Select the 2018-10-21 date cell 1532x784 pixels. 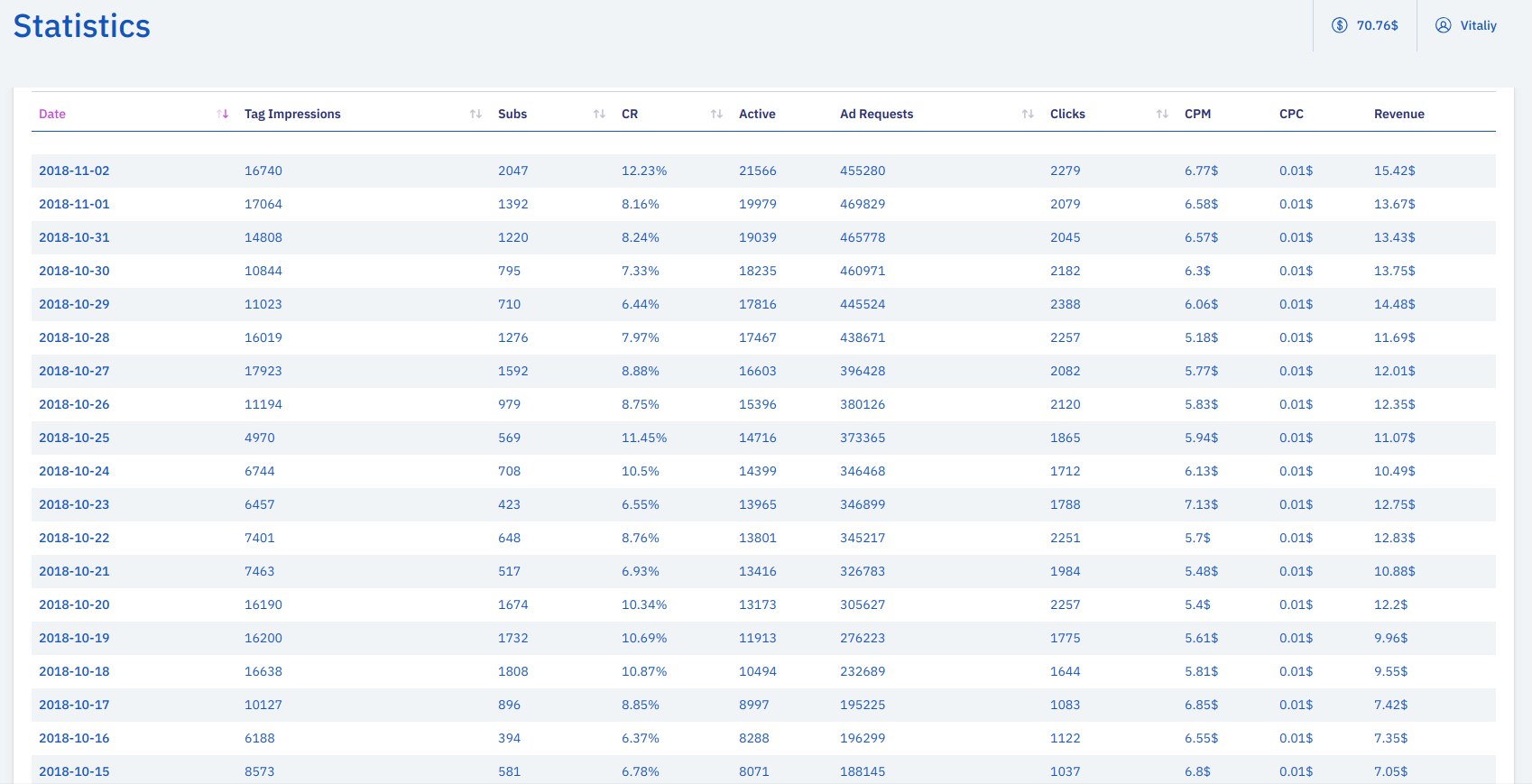click(74, 571)
